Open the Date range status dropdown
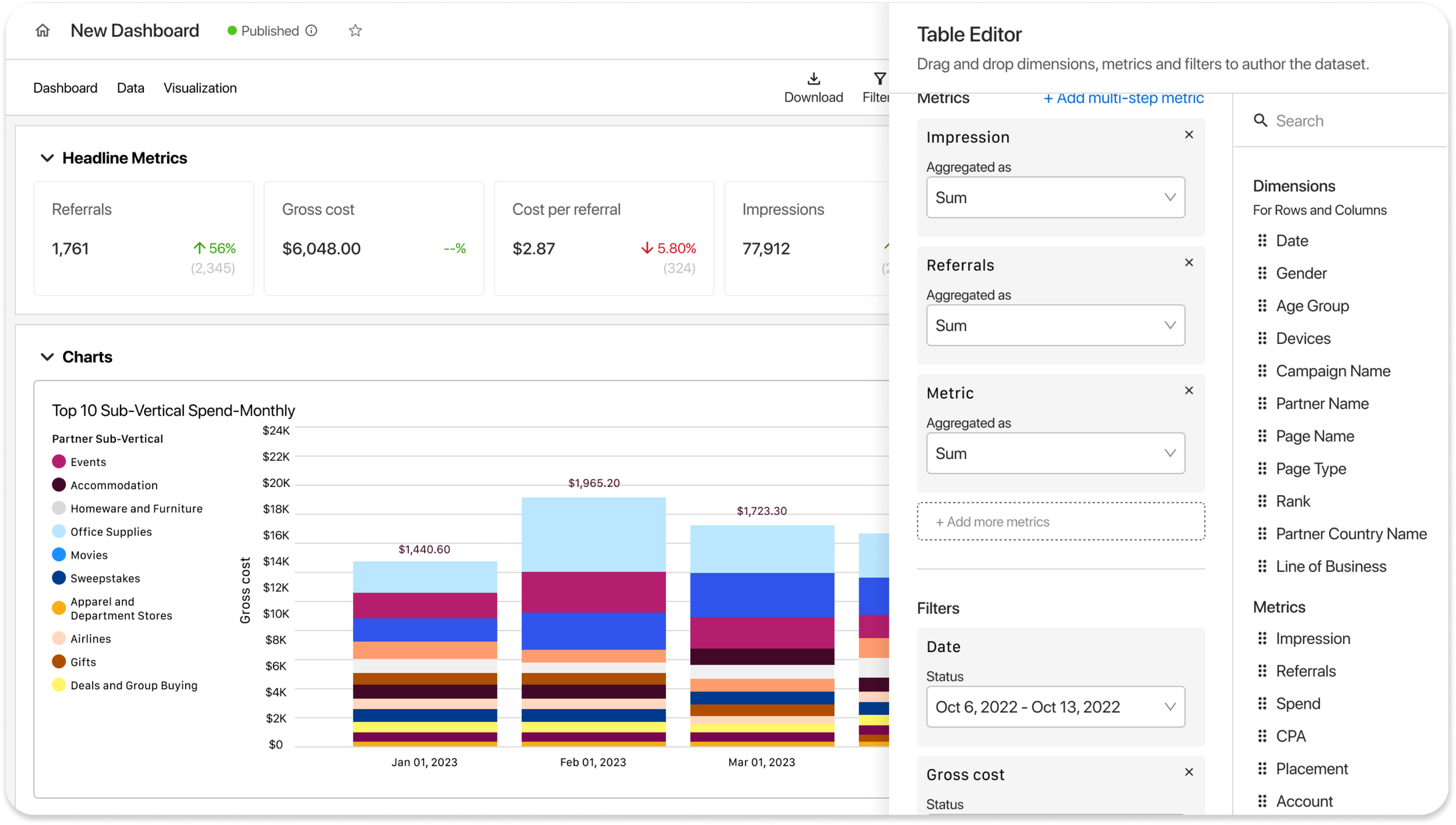The image size is (1456, 825). 1055,707
